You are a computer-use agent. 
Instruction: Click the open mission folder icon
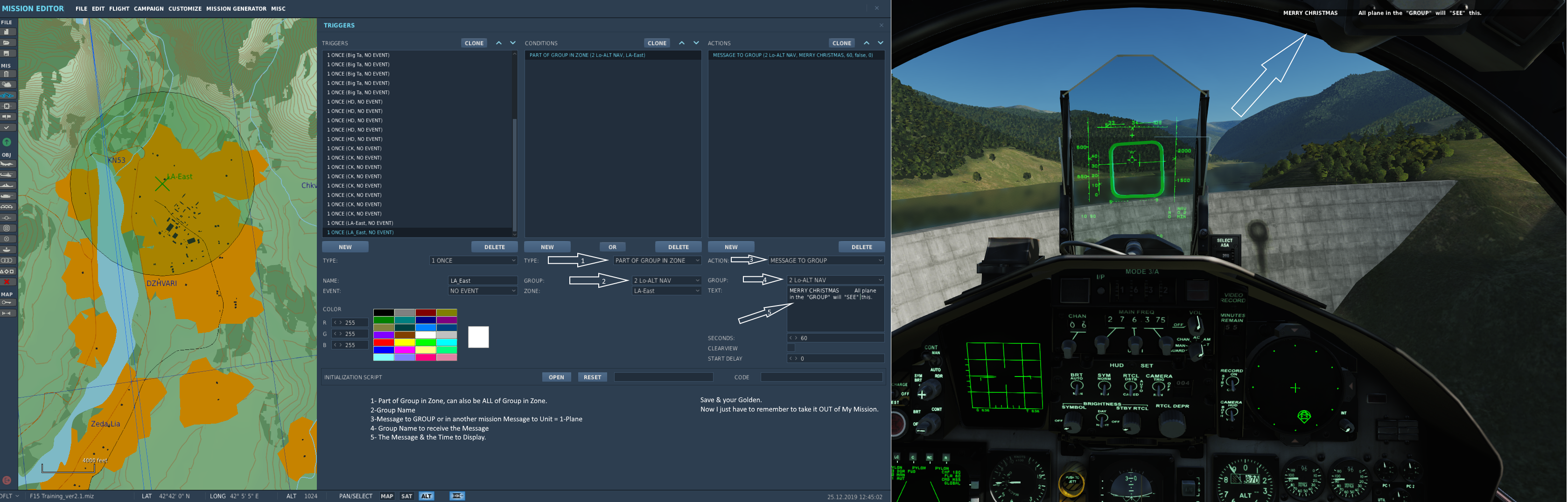point(7,42)
